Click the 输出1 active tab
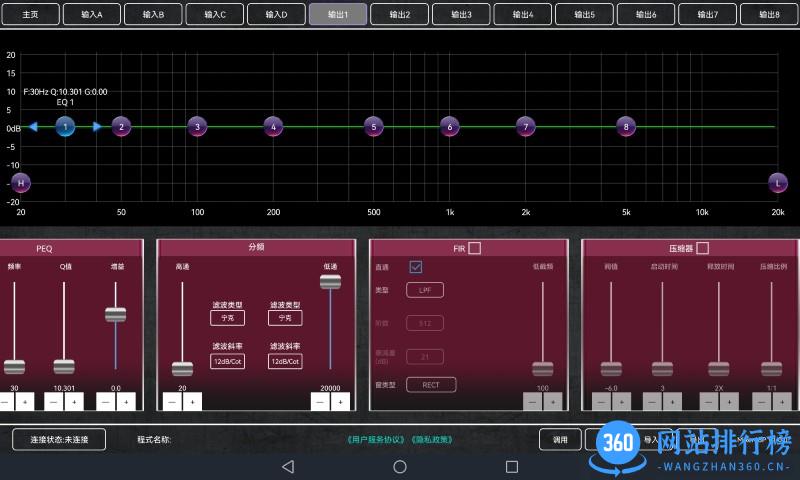The width and height of the screenshot is (800, 480). (338, 14)
